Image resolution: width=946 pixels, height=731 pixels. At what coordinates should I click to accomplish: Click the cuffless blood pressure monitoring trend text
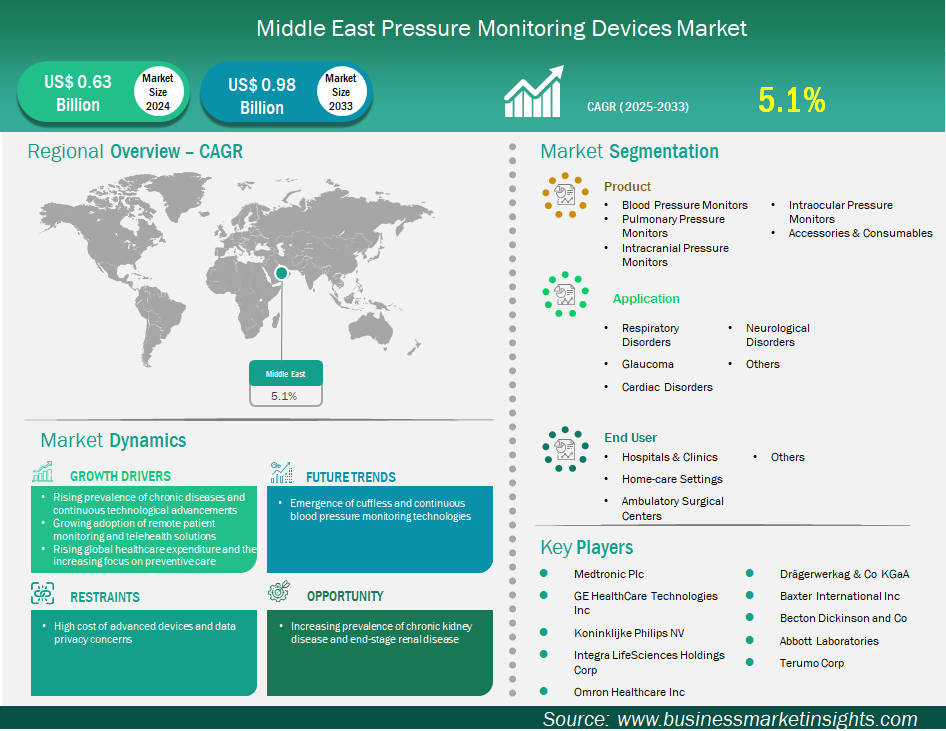(380, 510)
